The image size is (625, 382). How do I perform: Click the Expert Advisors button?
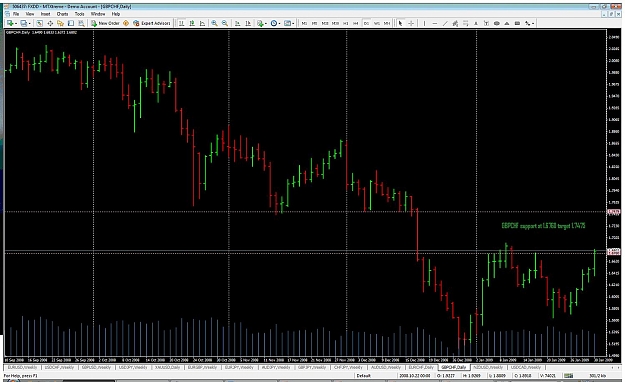click(152, 23)
